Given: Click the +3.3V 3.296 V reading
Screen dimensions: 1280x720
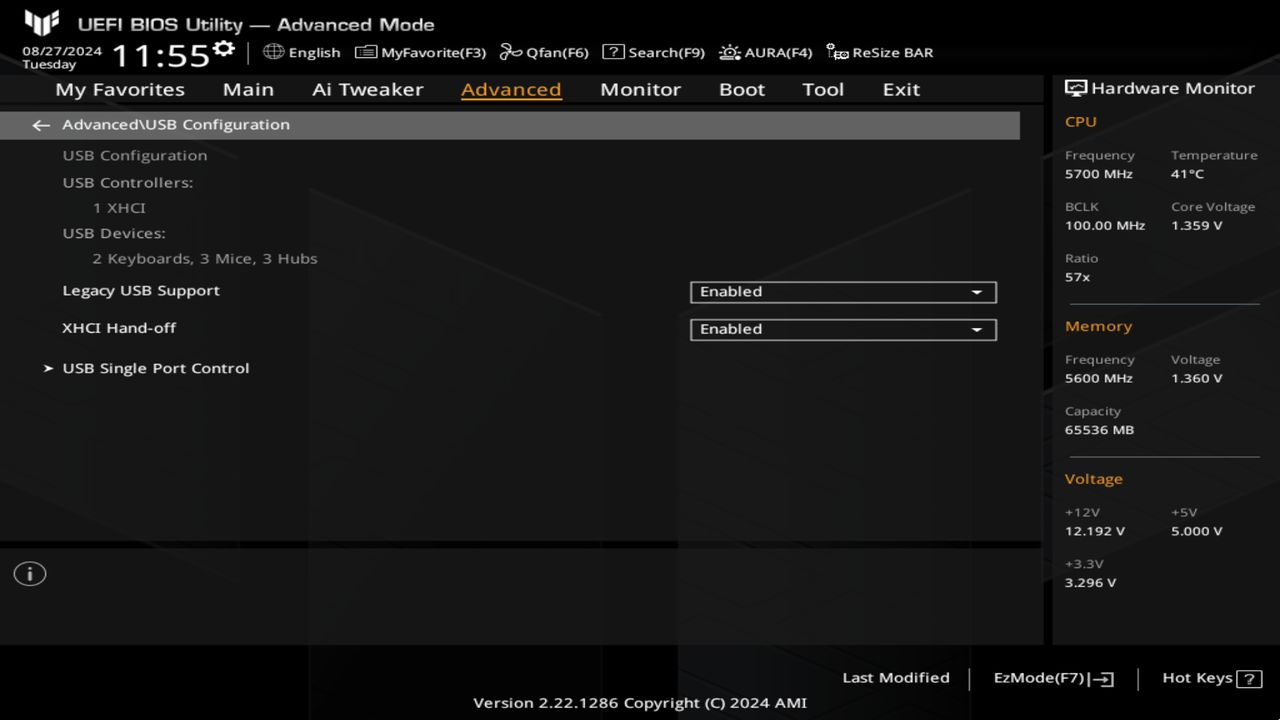Looking at the screenshot, I should (1091, 583).
